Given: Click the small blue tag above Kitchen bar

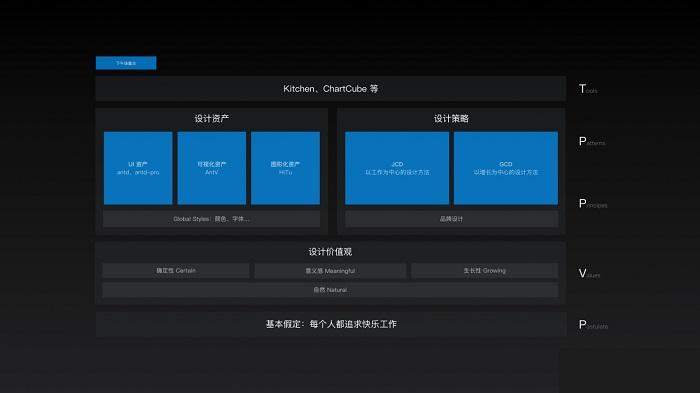Looking at the screenshot, I should point(126,63).
